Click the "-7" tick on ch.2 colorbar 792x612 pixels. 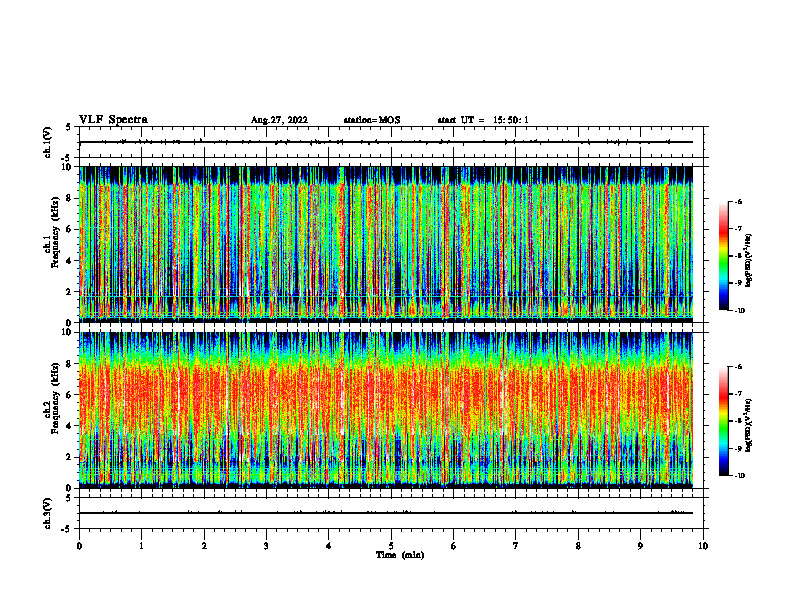pos(738,394)
